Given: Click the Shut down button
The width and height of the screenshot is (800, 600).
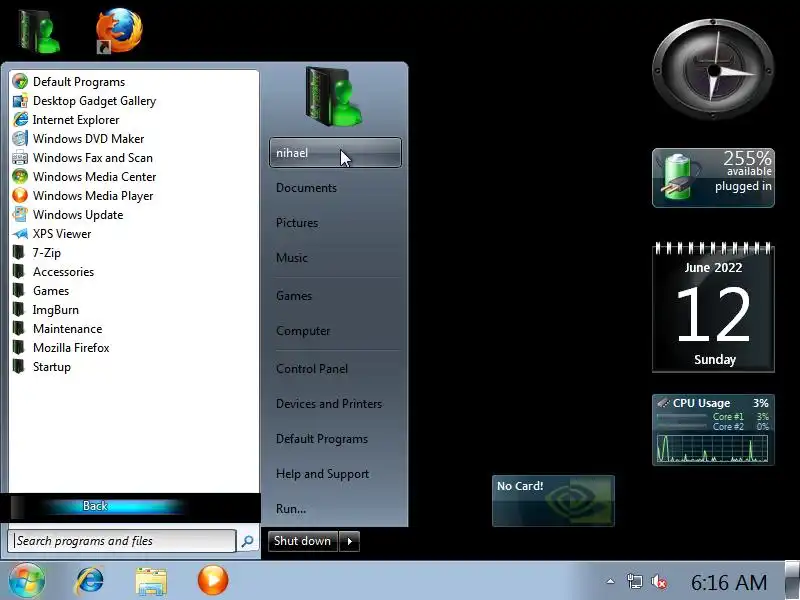Looking at the screenshot, I should [x=303, y=541].
